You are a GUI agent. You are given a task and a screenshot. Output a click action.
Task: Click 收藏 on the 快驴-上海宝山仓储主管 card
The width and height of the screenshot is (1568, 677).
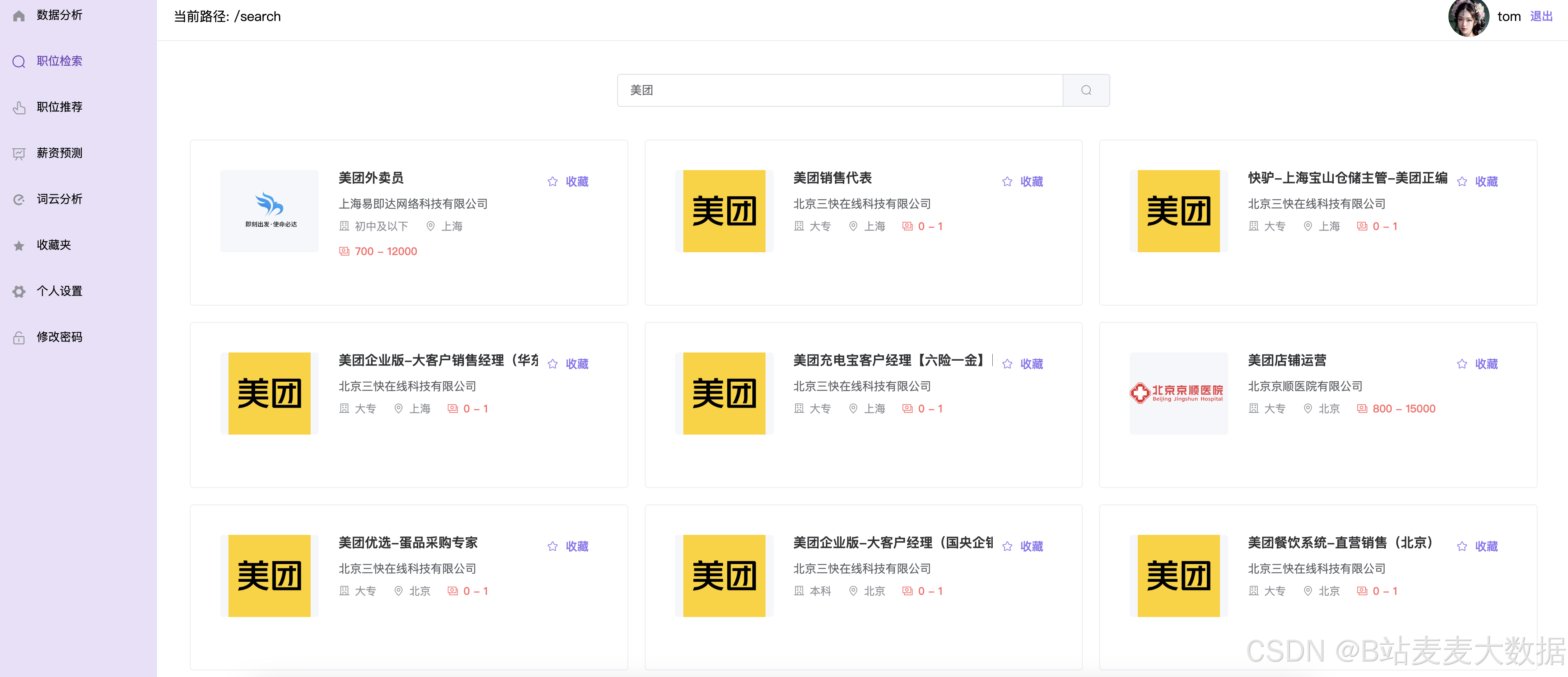point(1486,182)
